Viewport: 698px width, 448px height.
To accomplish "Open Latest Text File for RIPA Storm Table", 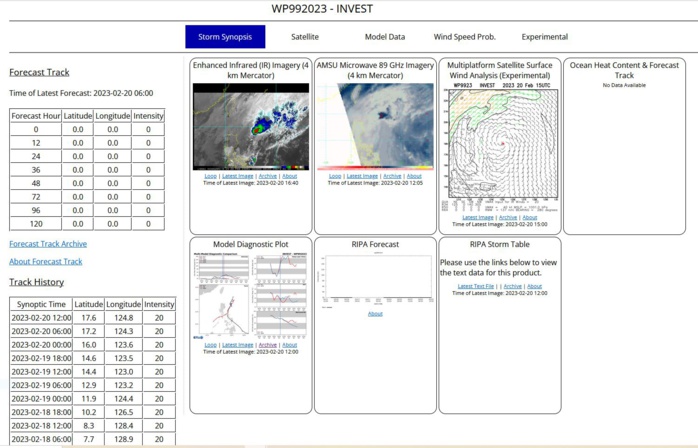I will pos(476,286).
